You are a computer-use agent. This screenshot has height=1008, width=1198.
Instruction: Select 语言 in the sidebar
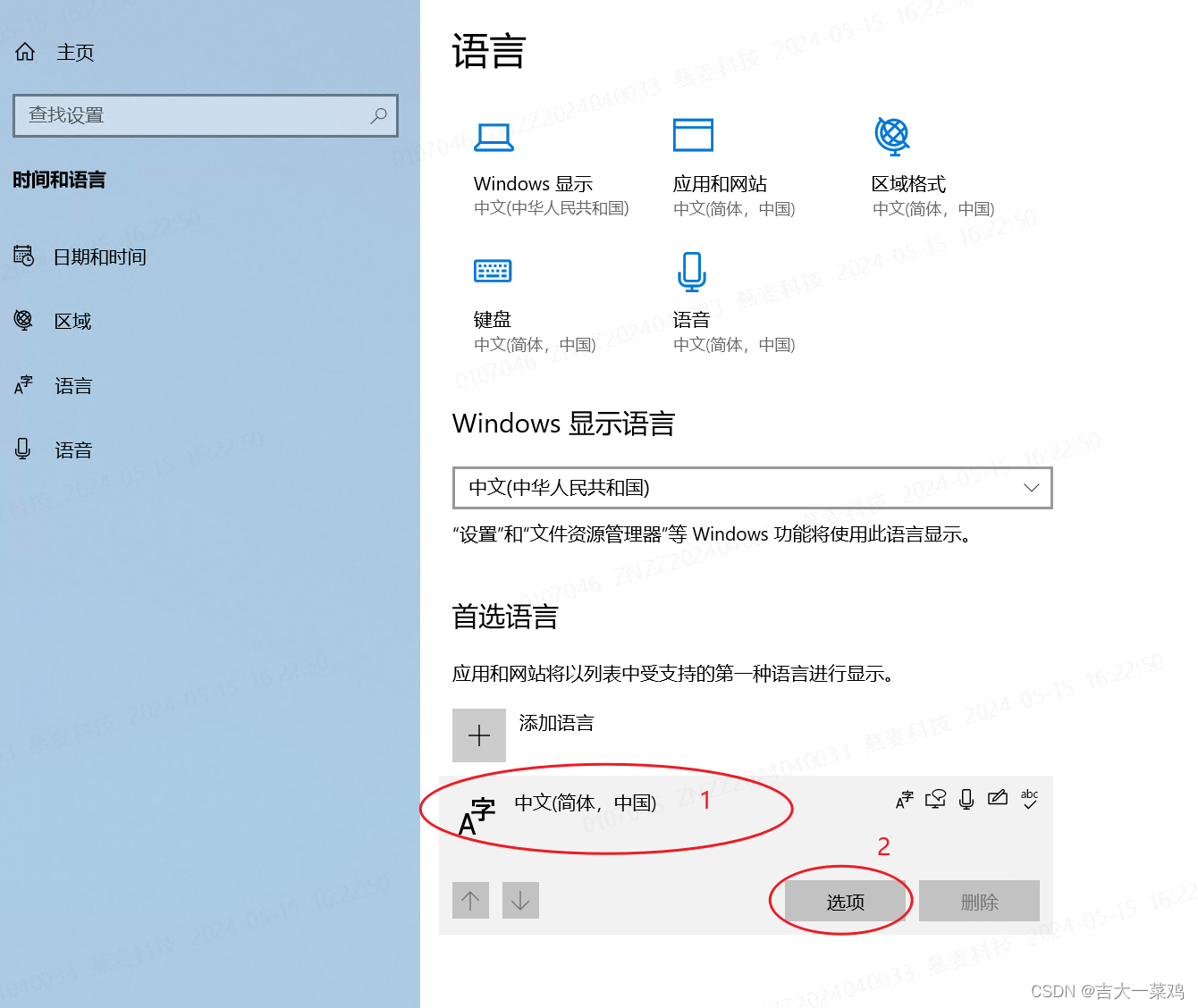coord(73,386)
